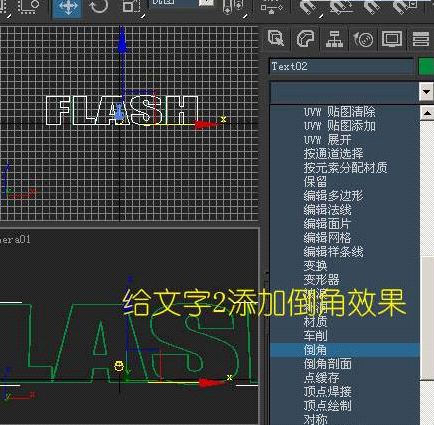Pick the Select and Scale tool

click(132, 7)
